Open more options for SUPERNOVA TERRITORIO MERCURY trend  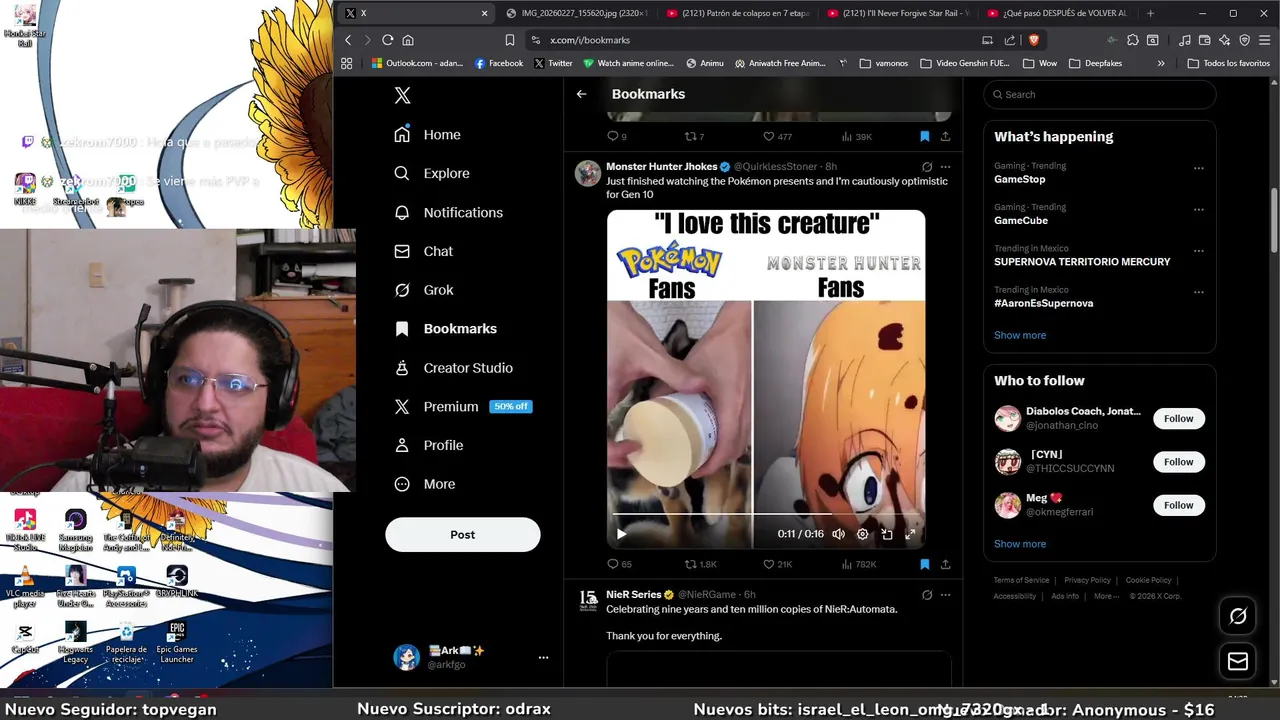tap(1198, 251)
